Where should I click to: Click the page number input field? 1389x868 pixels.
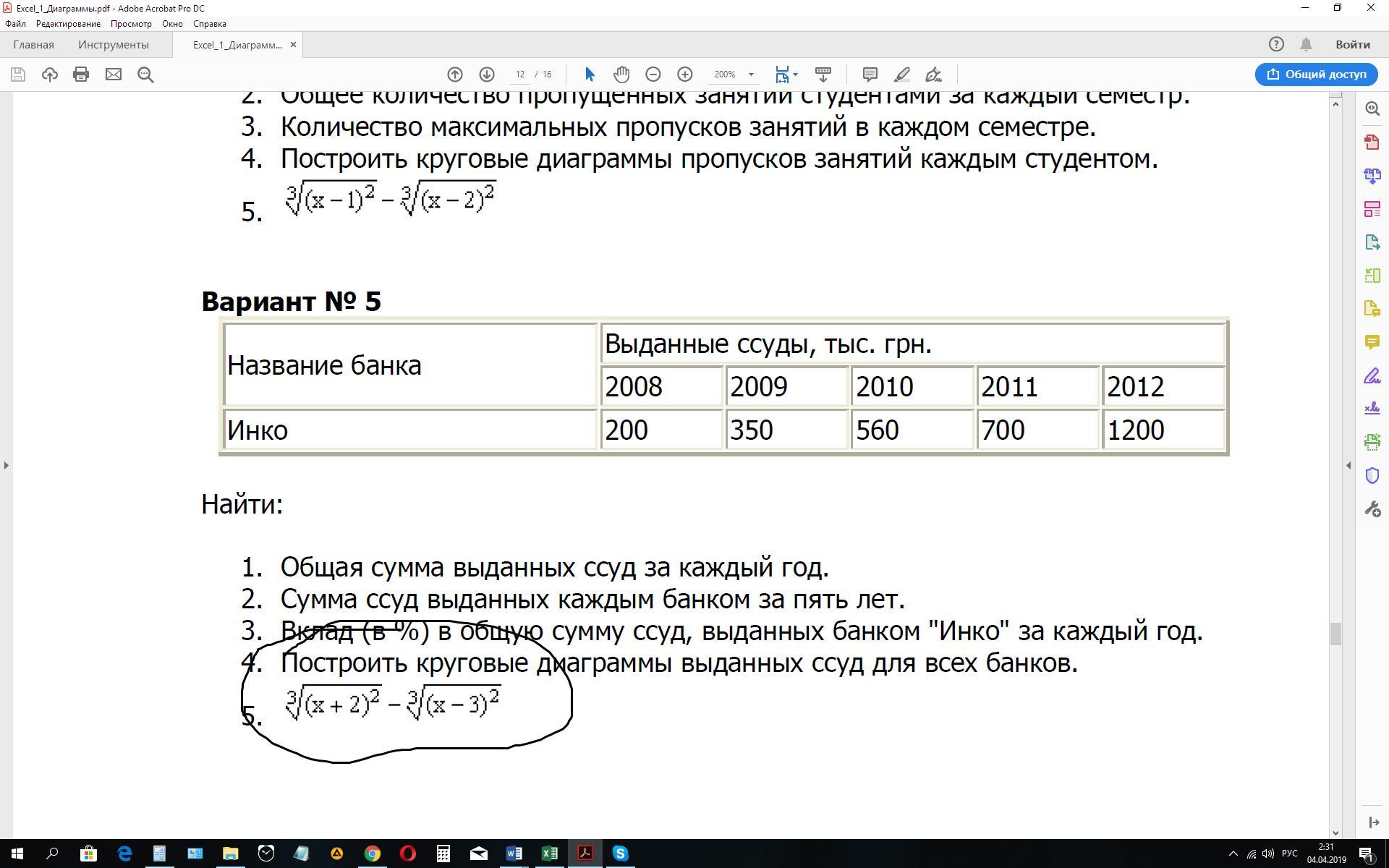click(x=520, y=75)
